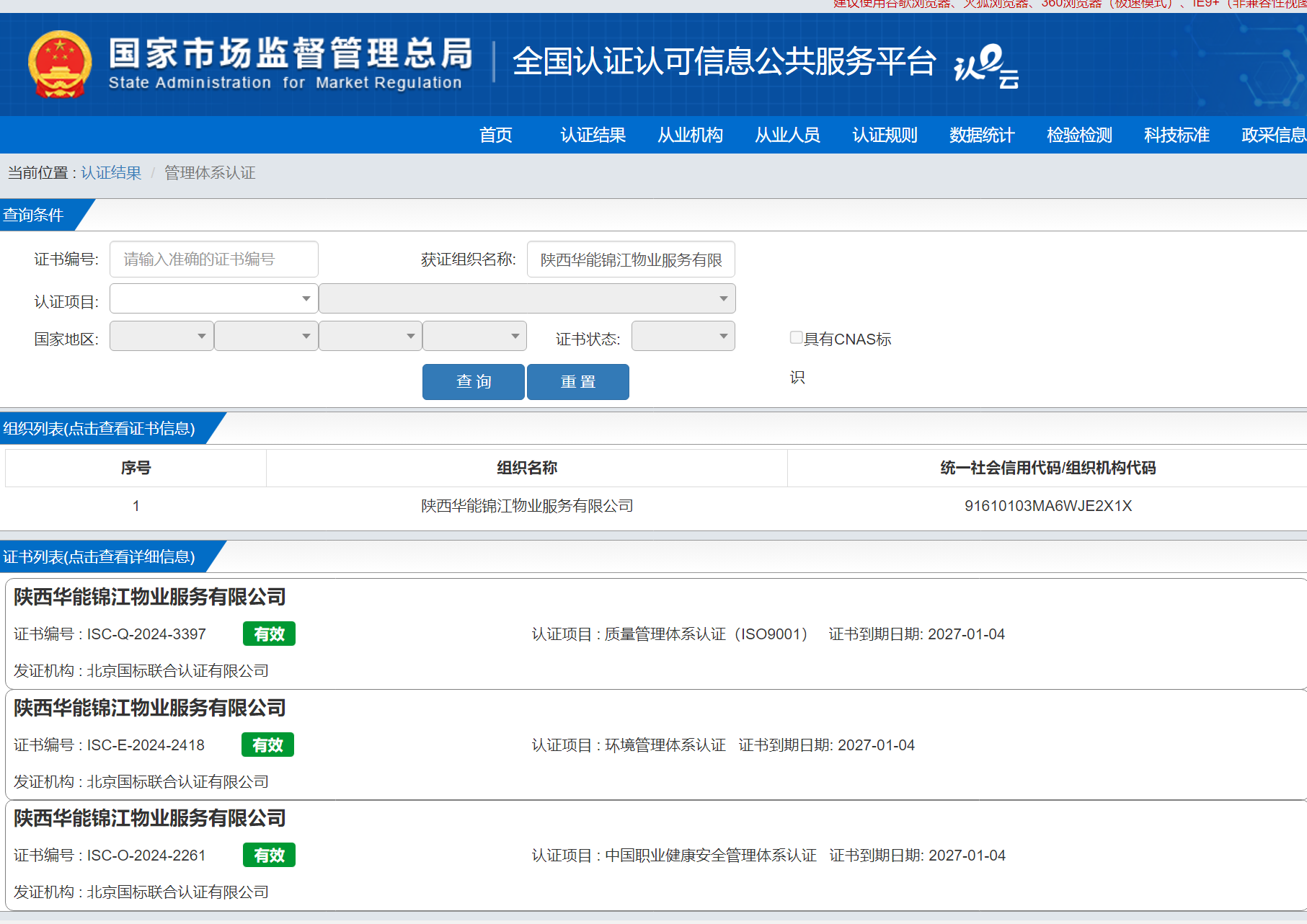Click the 全国认证认可信息公共服务平台 title

(725, 61)
